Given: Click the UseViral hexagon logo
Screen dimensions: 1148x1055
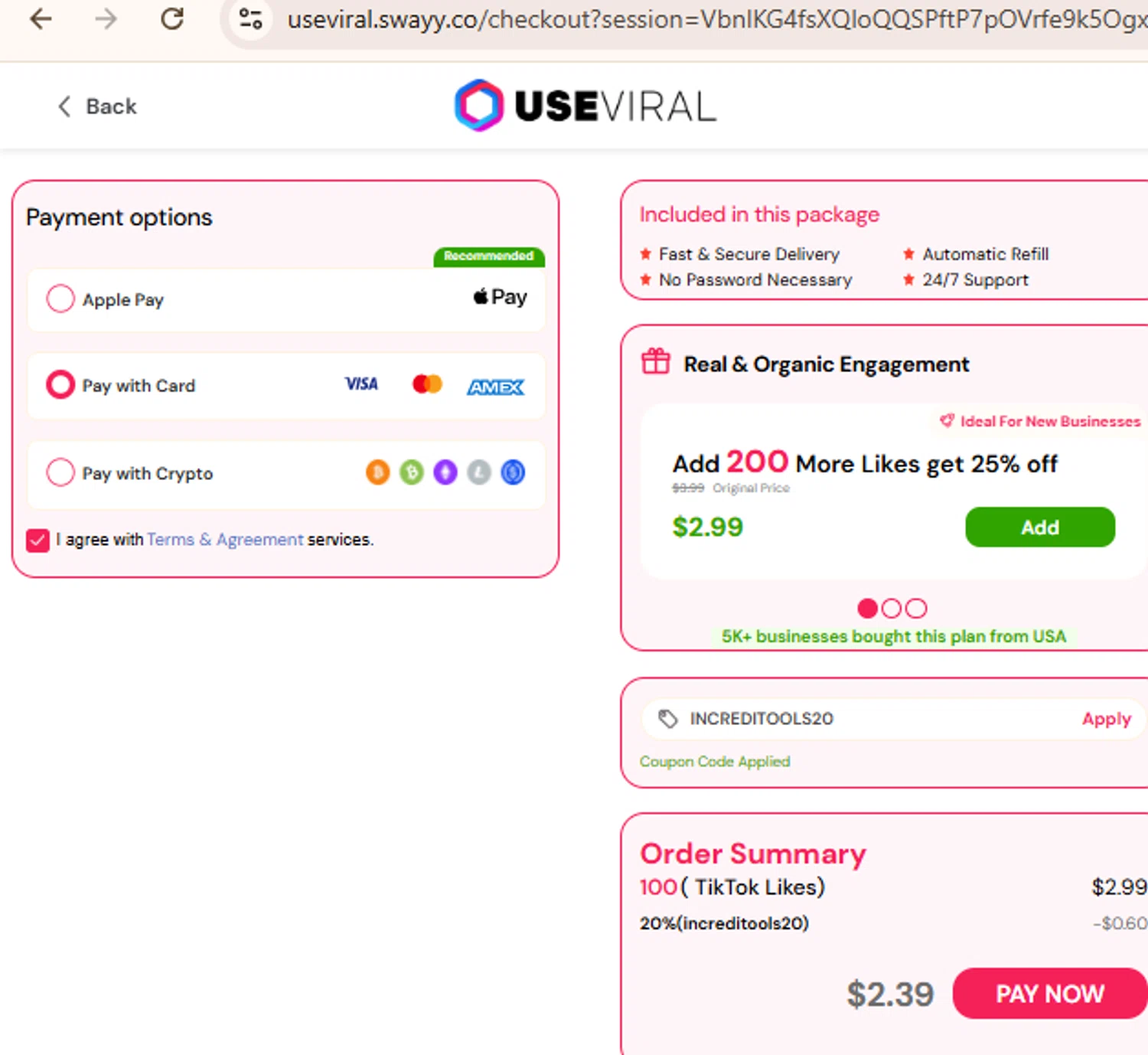Looking at the screenshot, I should pyautogui.click(x=479, y=105).
